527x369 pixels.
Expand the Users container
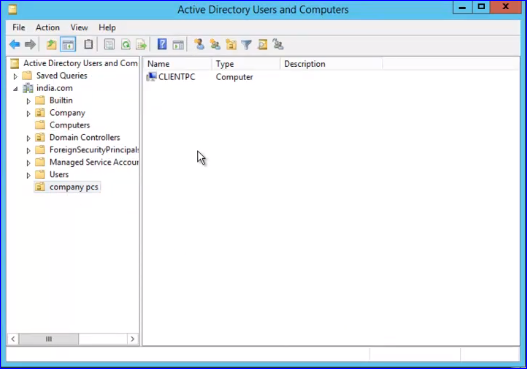pos(28,175)
